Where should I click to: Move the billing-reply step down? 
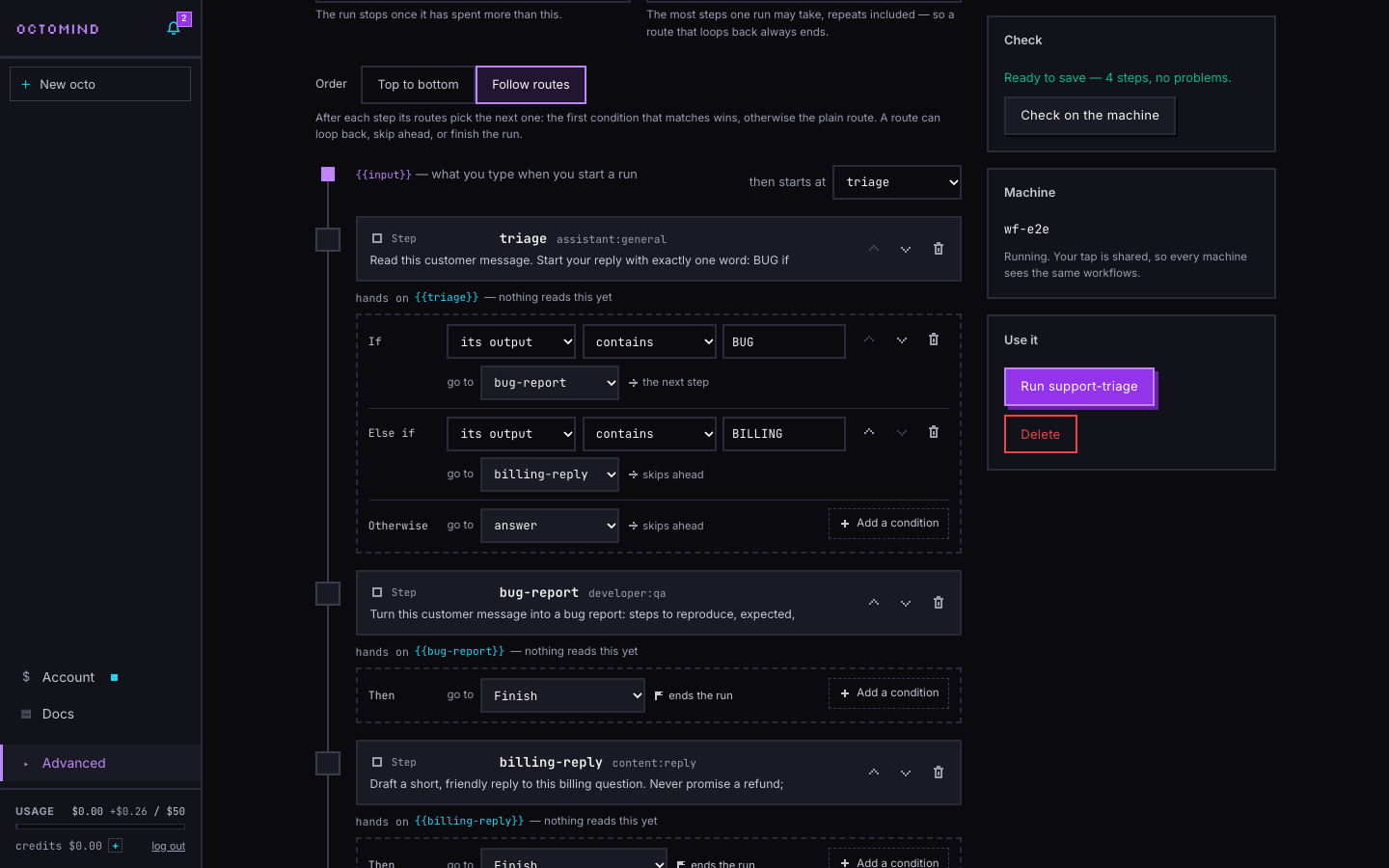(x=906, y=773)
